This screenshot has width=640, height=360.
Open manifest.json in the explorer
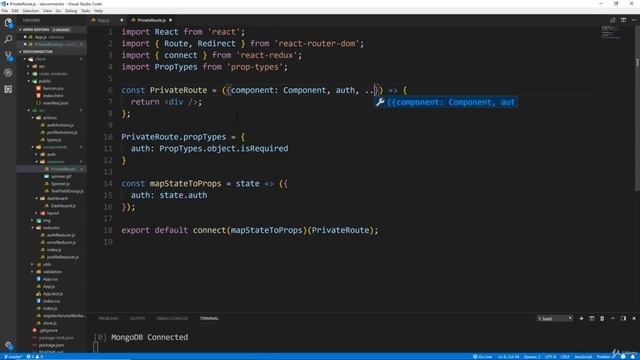coord(51,103)
